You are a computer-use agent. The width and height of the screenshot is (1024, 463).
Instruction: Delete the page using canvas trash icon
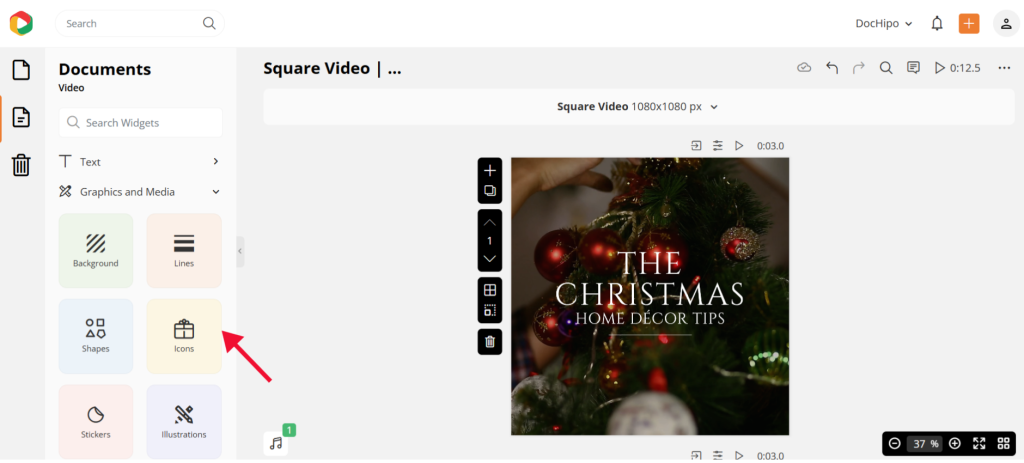tap(490, 342)
